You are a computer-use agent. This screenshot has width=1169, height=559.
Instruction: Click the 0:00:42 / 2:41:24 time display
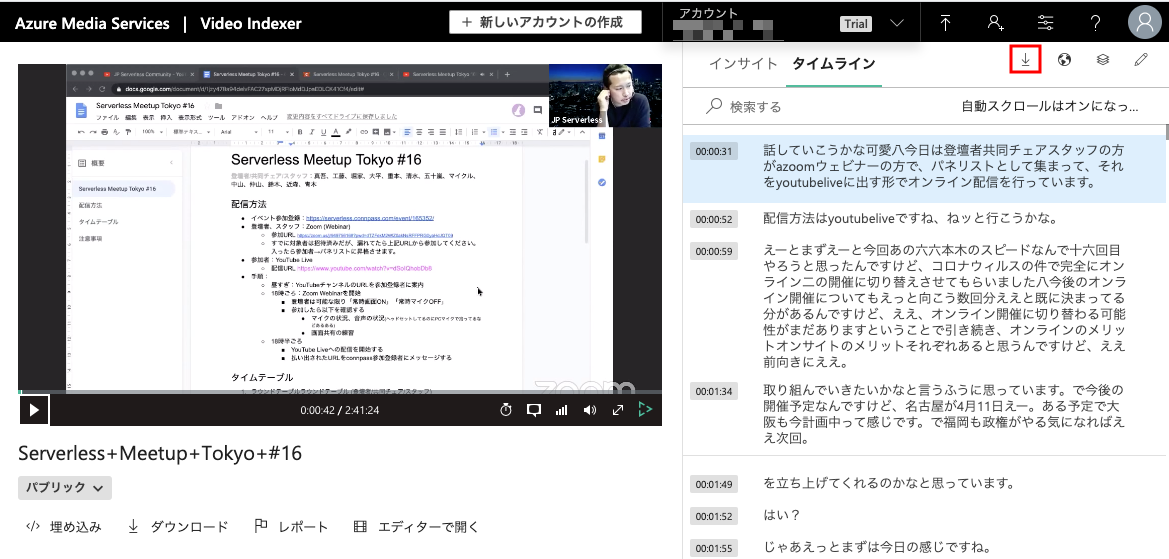(x=340, y=410)
